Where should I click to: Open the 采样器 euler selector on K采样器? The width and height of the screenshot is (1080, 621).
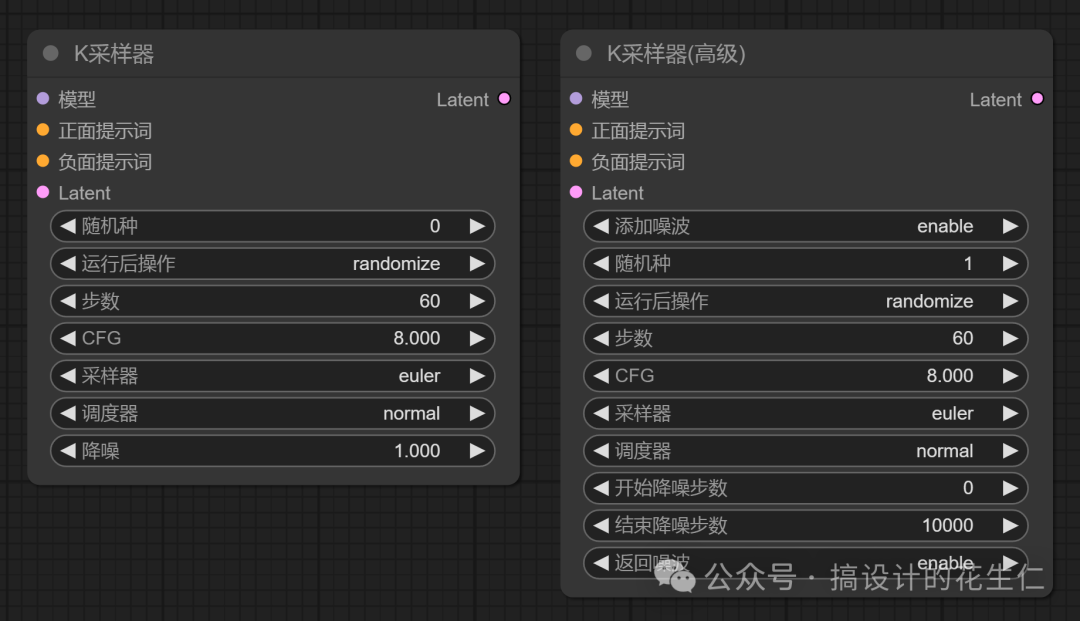click(272, 376)
